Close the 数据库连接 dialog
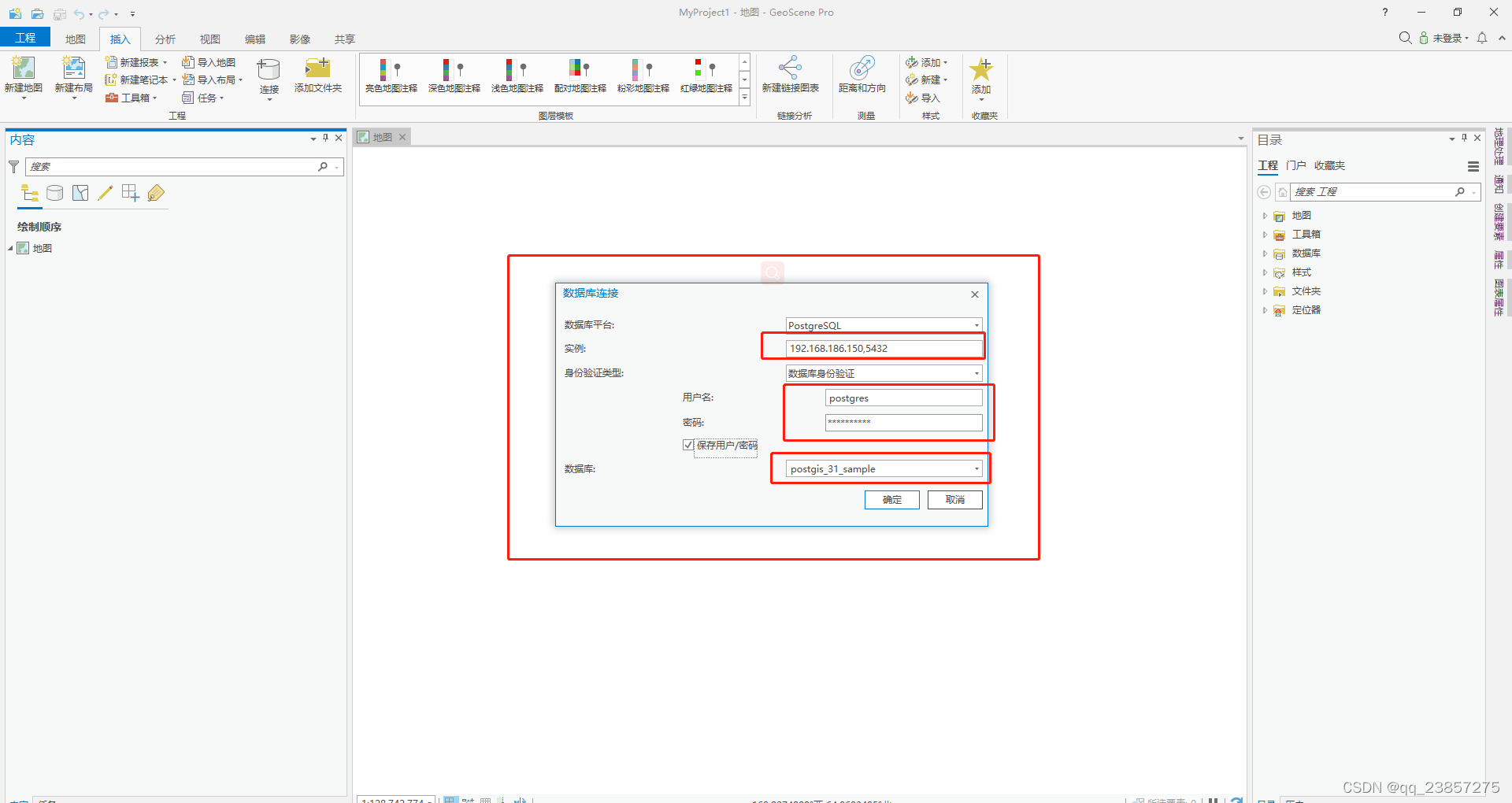This screenshot has height=803, width=1512. [975, 294]
